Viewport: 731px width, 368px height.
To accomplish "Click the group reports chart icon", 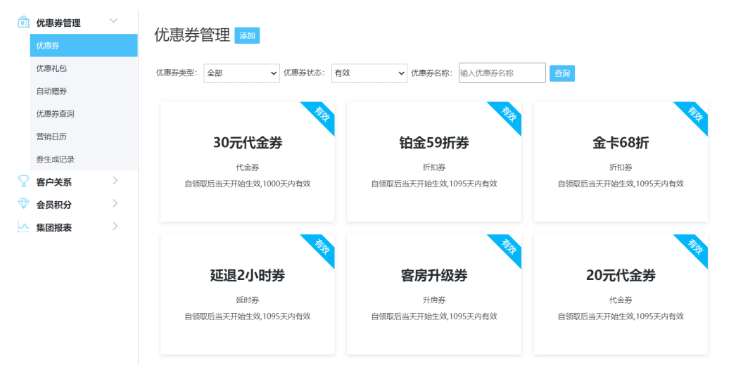I will click(23, 227).
